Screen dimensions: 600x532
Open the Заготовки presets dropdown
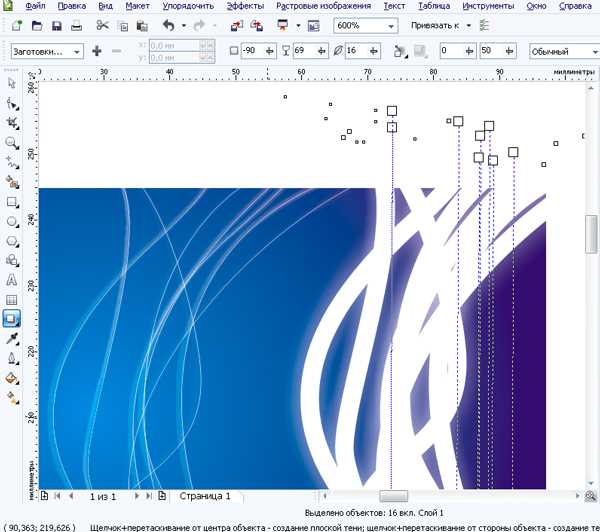pos(77,52)
